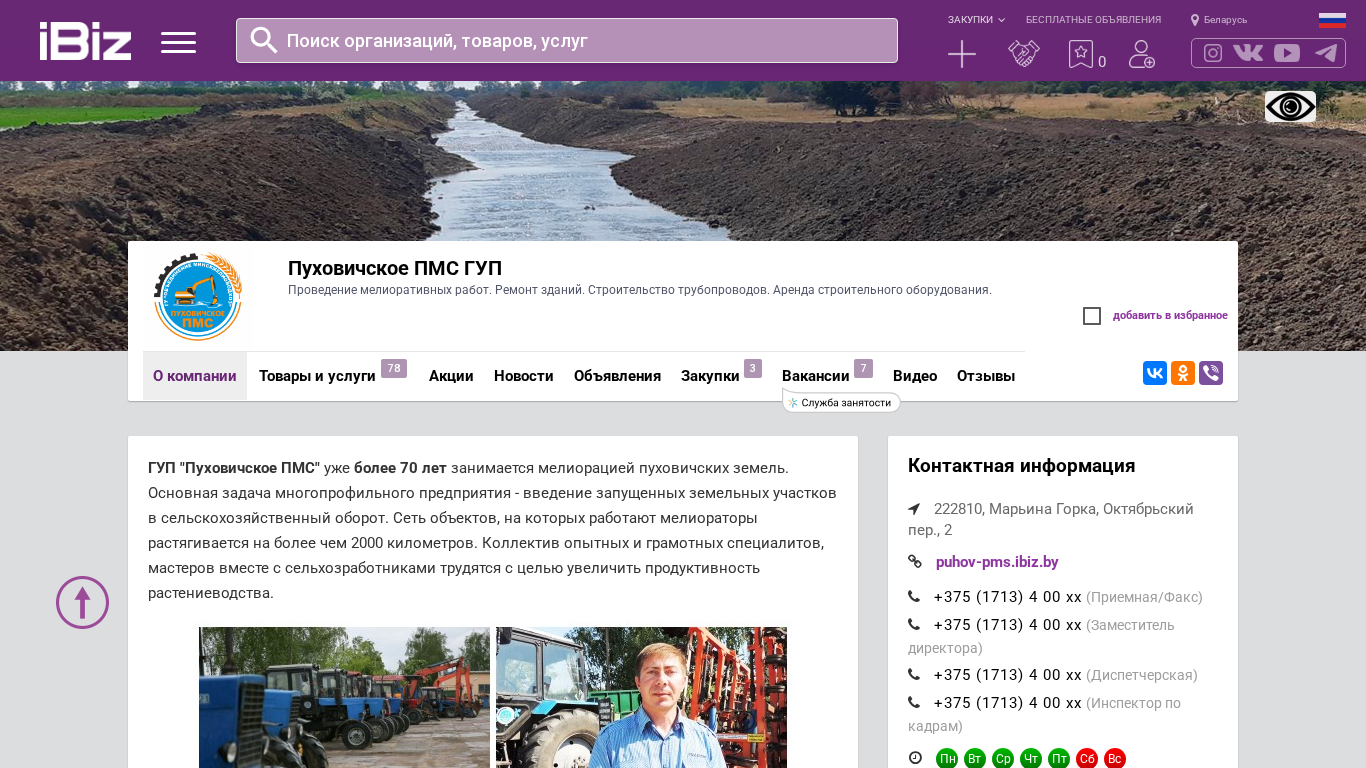
Task: Open the О компании tab
Action: [x=195, y=376]
